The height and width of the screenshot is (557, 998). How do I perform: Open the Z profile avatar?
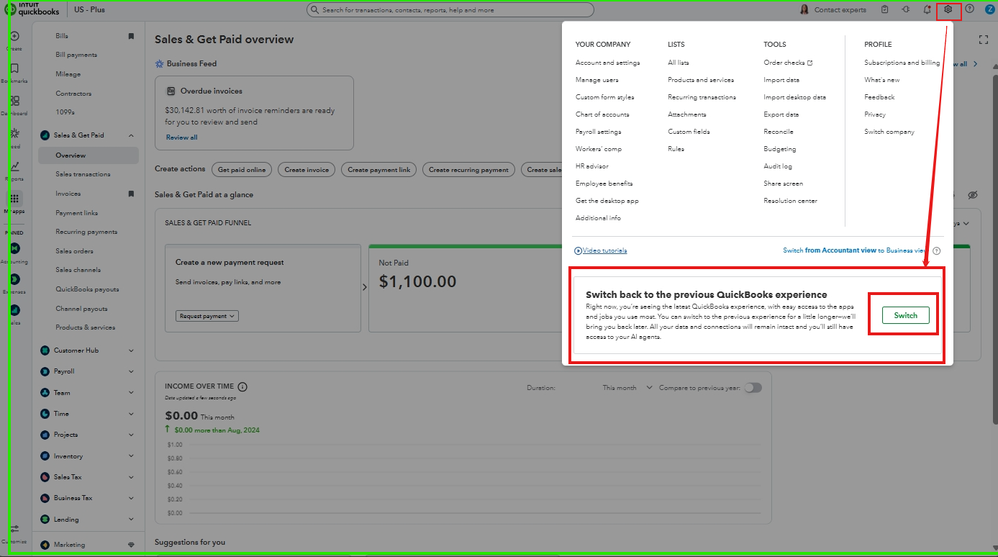tap(990, 10)
